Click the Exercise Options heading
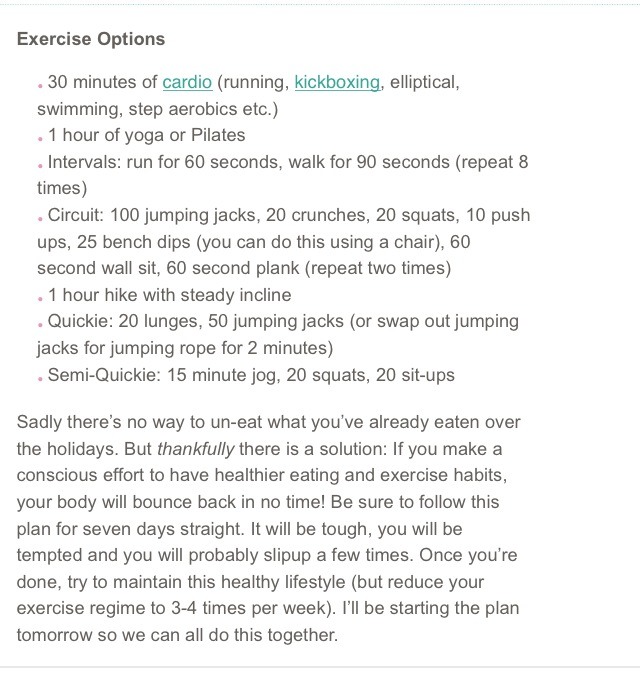640x673 pixels. 91,39
